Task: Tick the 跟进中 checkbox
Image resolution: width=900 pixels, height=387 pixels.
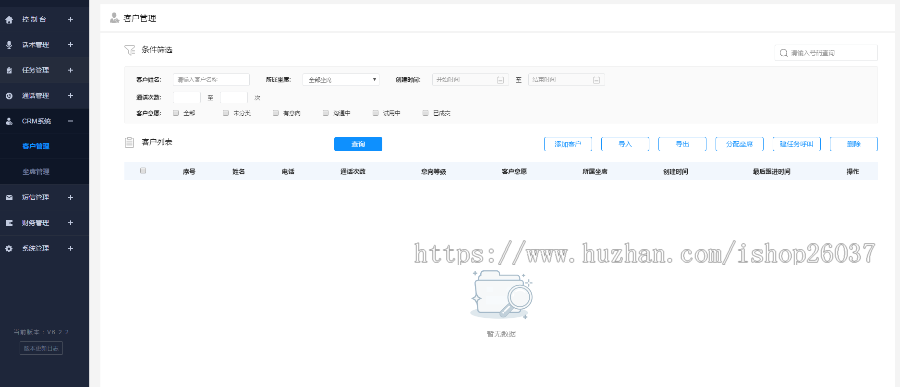Action: 326,113
